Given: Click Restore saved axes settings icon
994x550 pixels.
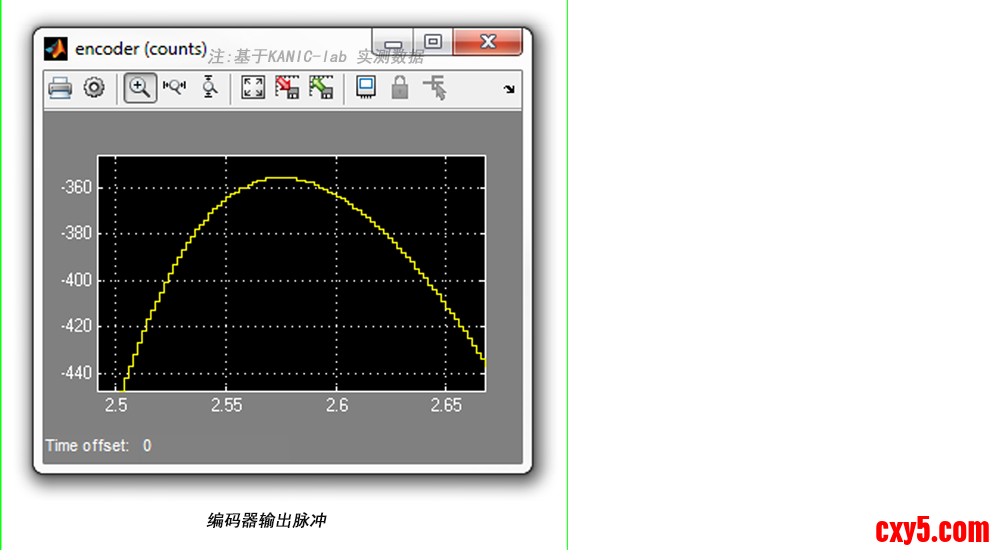Looking at the screenshot, I should [321, 88].
